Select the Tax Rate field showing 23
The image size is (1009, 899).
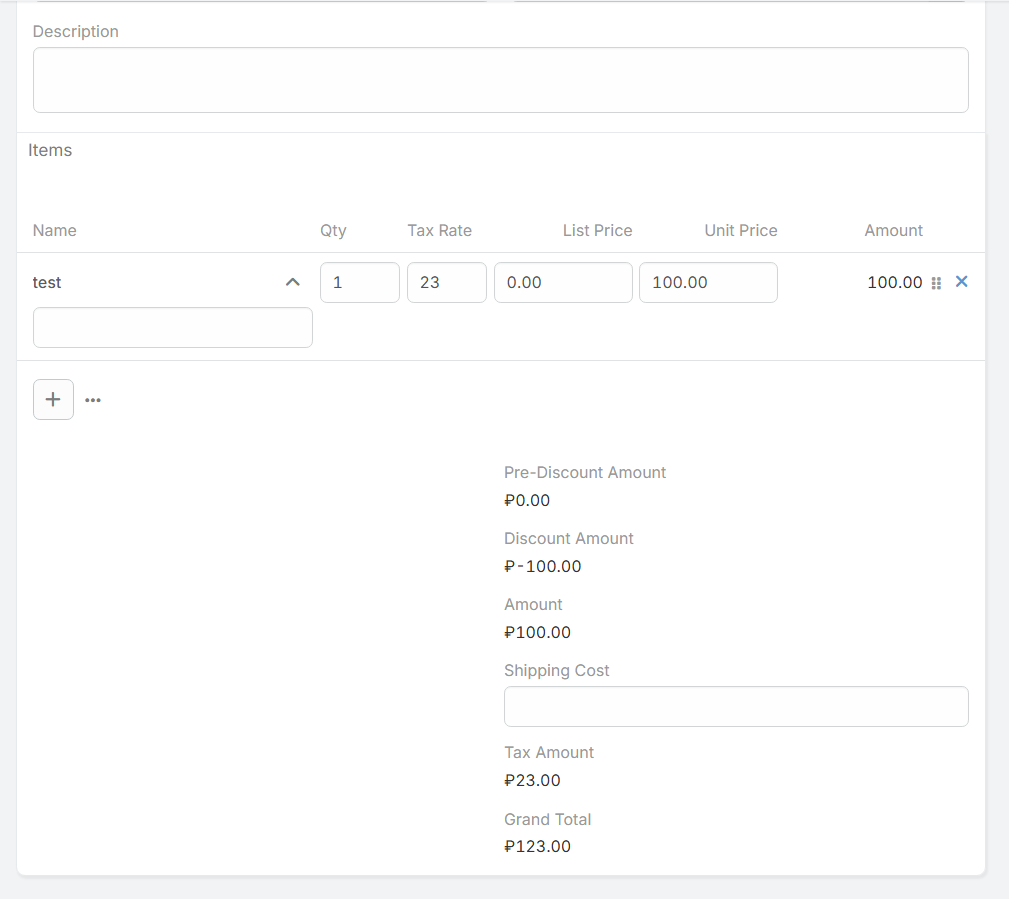click(x=446, y=282)
